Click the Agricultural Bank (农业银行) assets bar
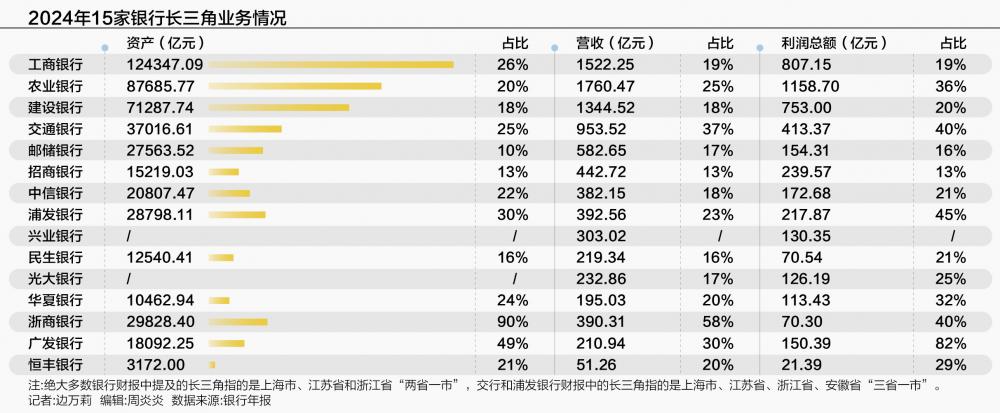The image size is (1000, 413). tap(295, 86)
